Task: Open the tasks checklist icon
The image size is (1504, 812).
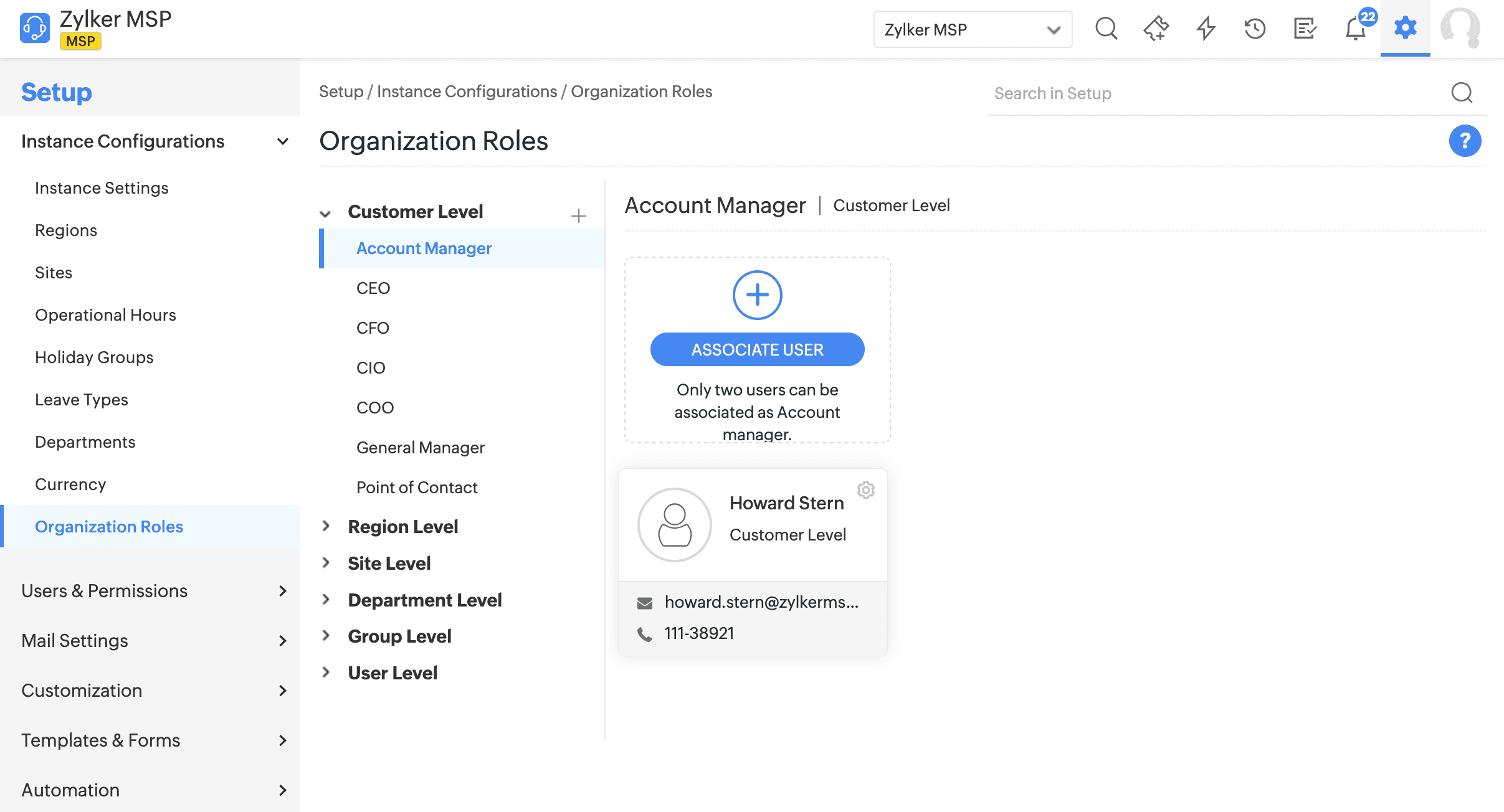Action: (1305, 29)
